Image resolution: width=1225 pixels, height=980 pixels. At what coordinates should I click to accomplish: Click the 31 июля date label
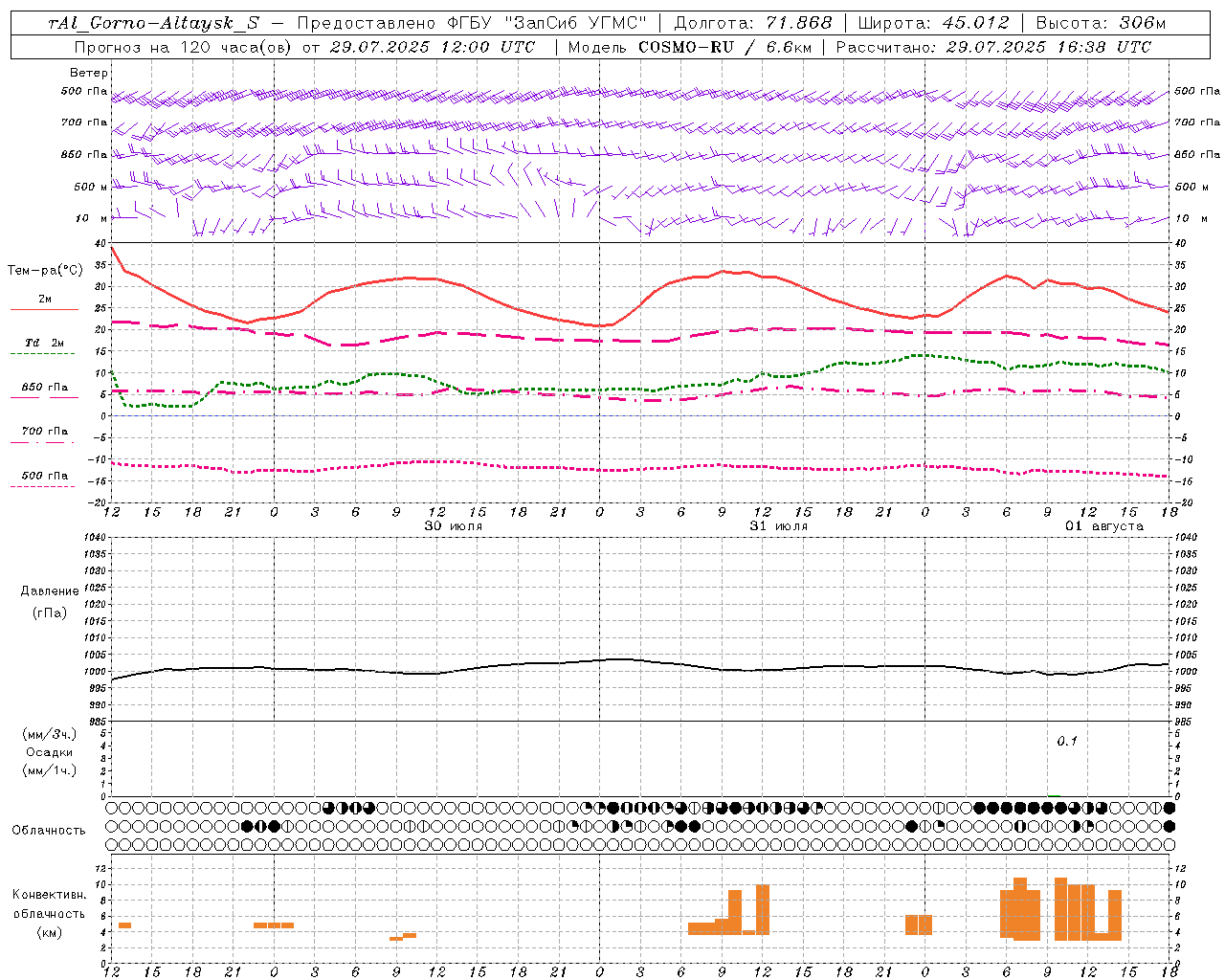point(778,526)
